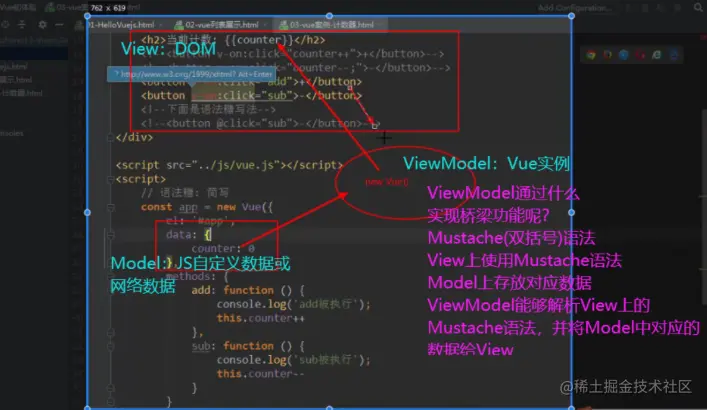The width and height of the screenshot is (707, 410).
Task: Click the this.counter++ line
Action: tap(261, 318)
